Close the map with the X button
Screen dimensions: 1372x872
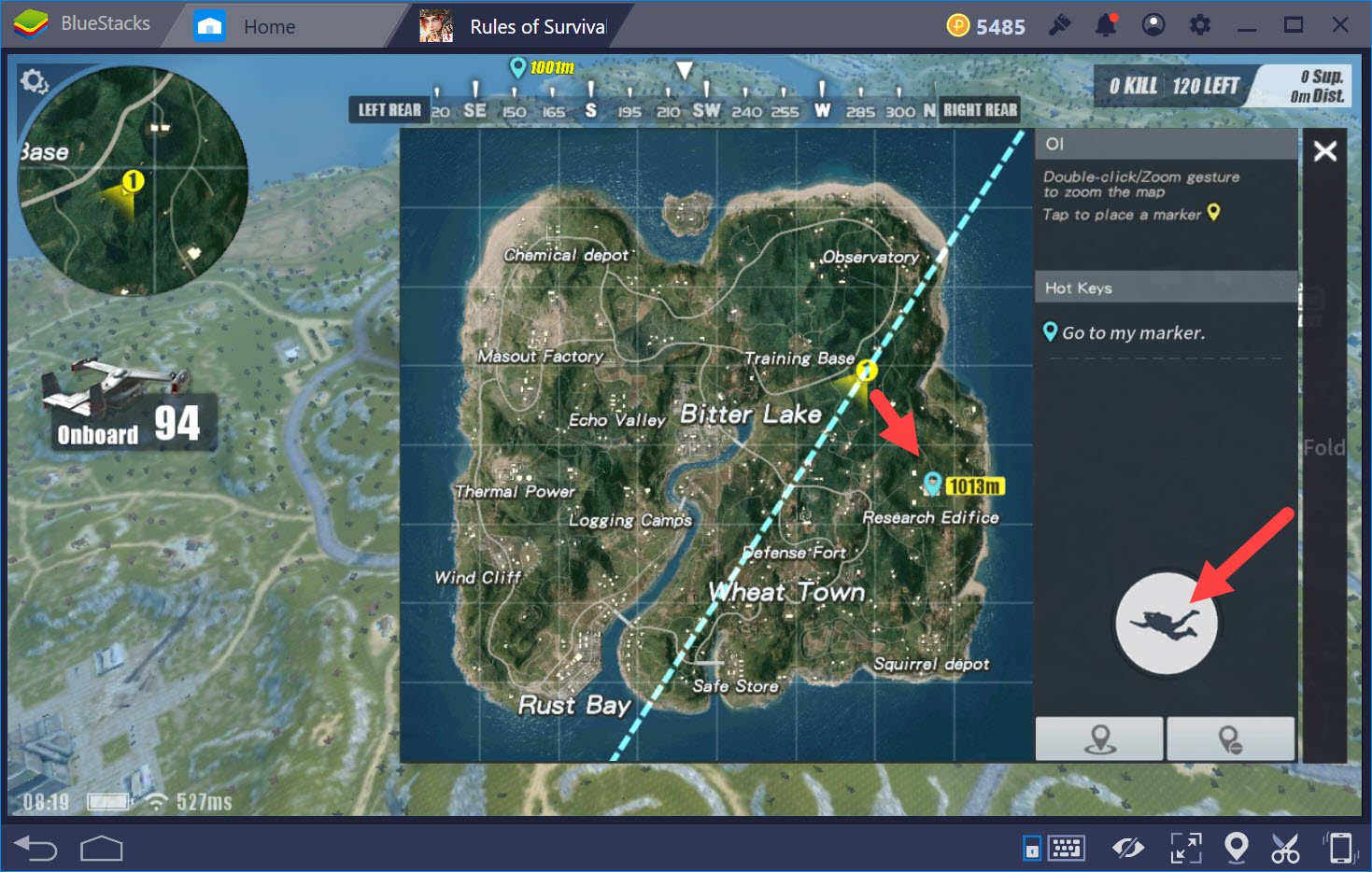click(1324, 150)
